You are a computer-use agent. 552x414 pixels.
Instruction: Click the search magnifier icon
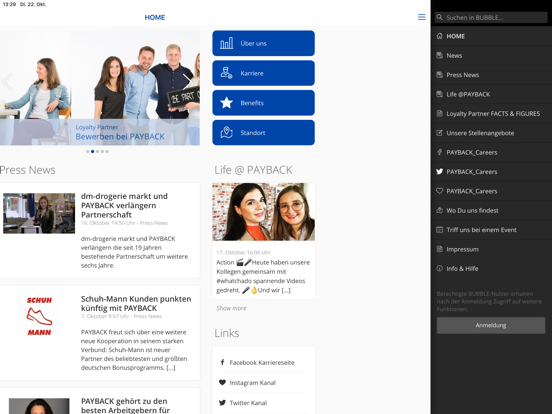[439, 17]
